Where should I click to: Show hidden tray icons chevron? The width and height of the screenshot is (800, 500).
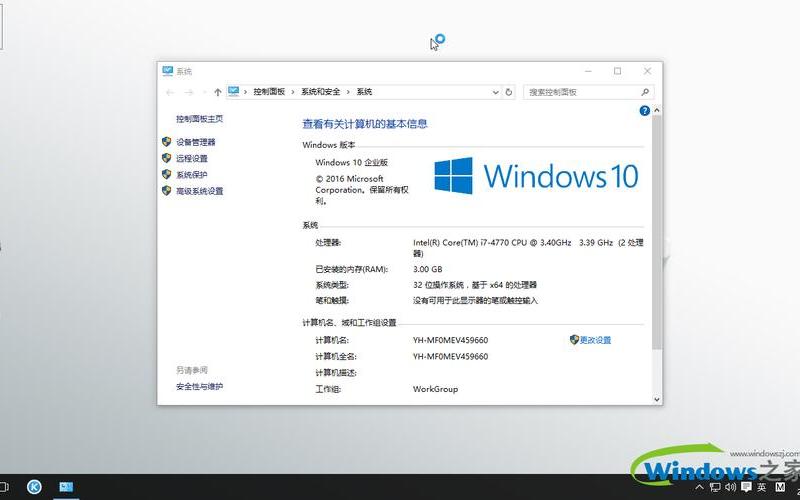pos(699,487)
